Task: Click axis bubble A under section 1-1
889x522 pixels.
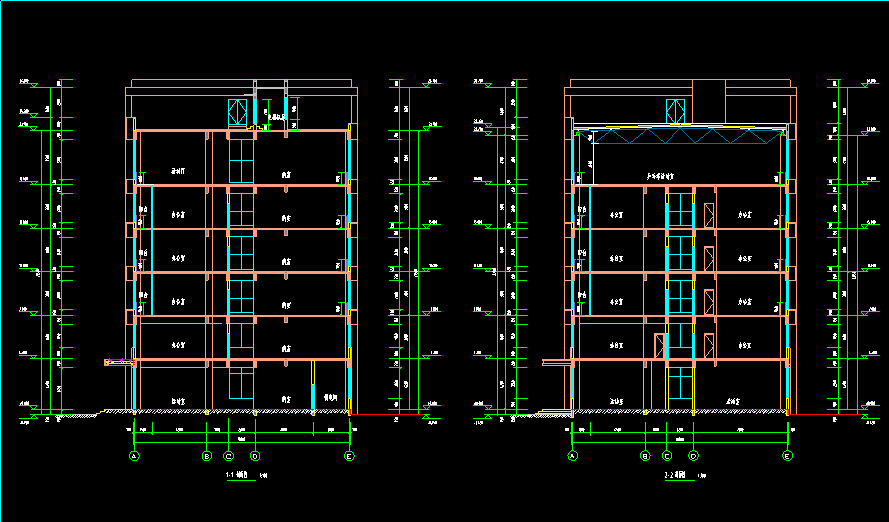Action: coord(133,456)
